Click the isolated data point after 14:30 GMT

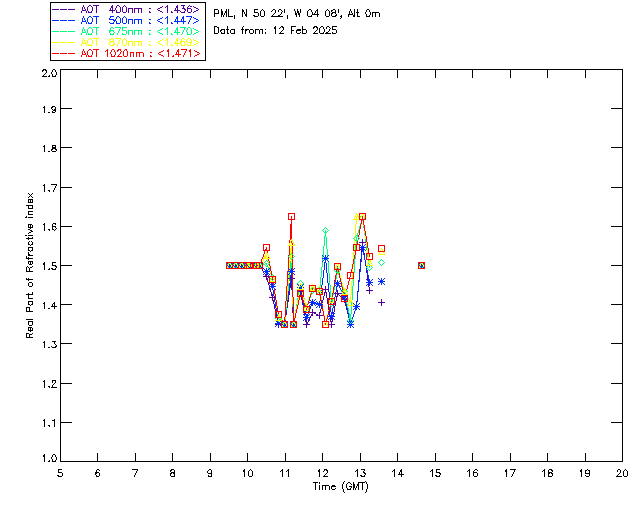422,265
